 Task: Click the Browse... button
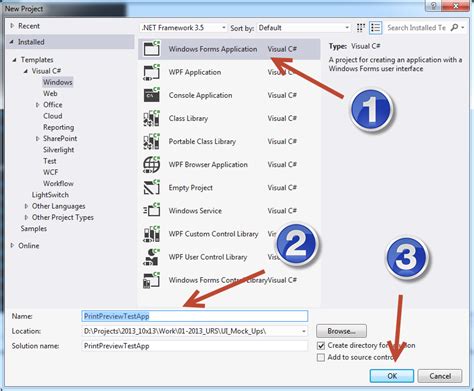(x=341, y=331)
